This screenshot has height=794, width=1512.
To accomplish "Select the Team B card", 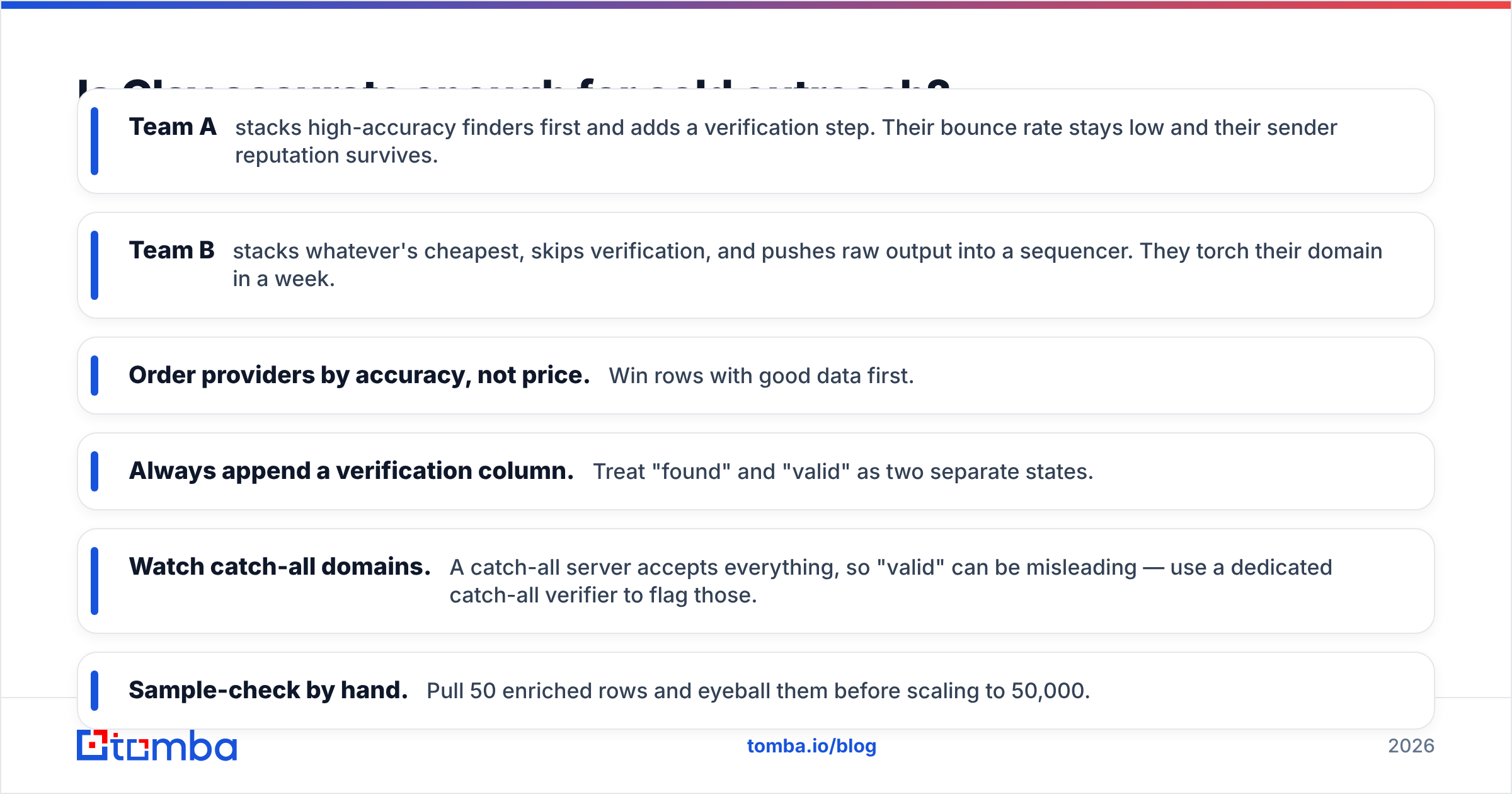I will click(756, 265).
